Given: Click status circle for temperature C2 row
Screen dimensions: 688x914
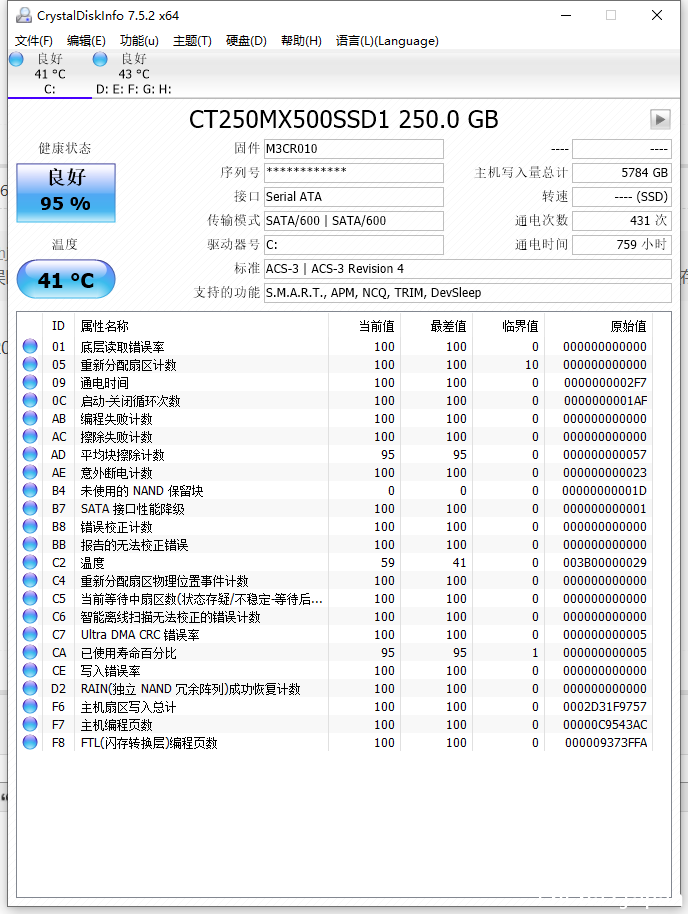Looking at the screenshot, I should 30,563.
